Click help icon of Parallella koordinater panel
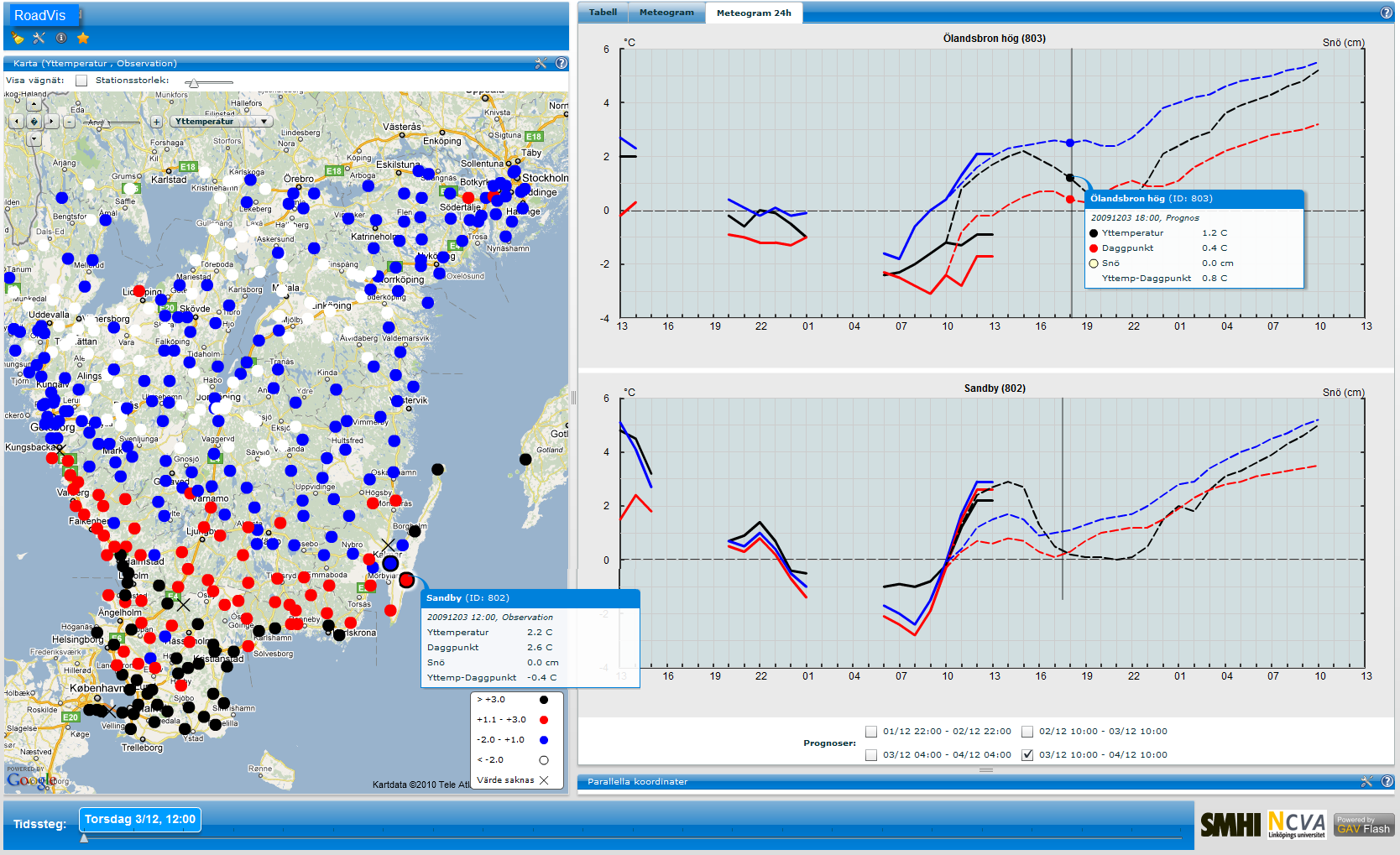Viewport: 1400px width, 855px height. point(1387,781)
